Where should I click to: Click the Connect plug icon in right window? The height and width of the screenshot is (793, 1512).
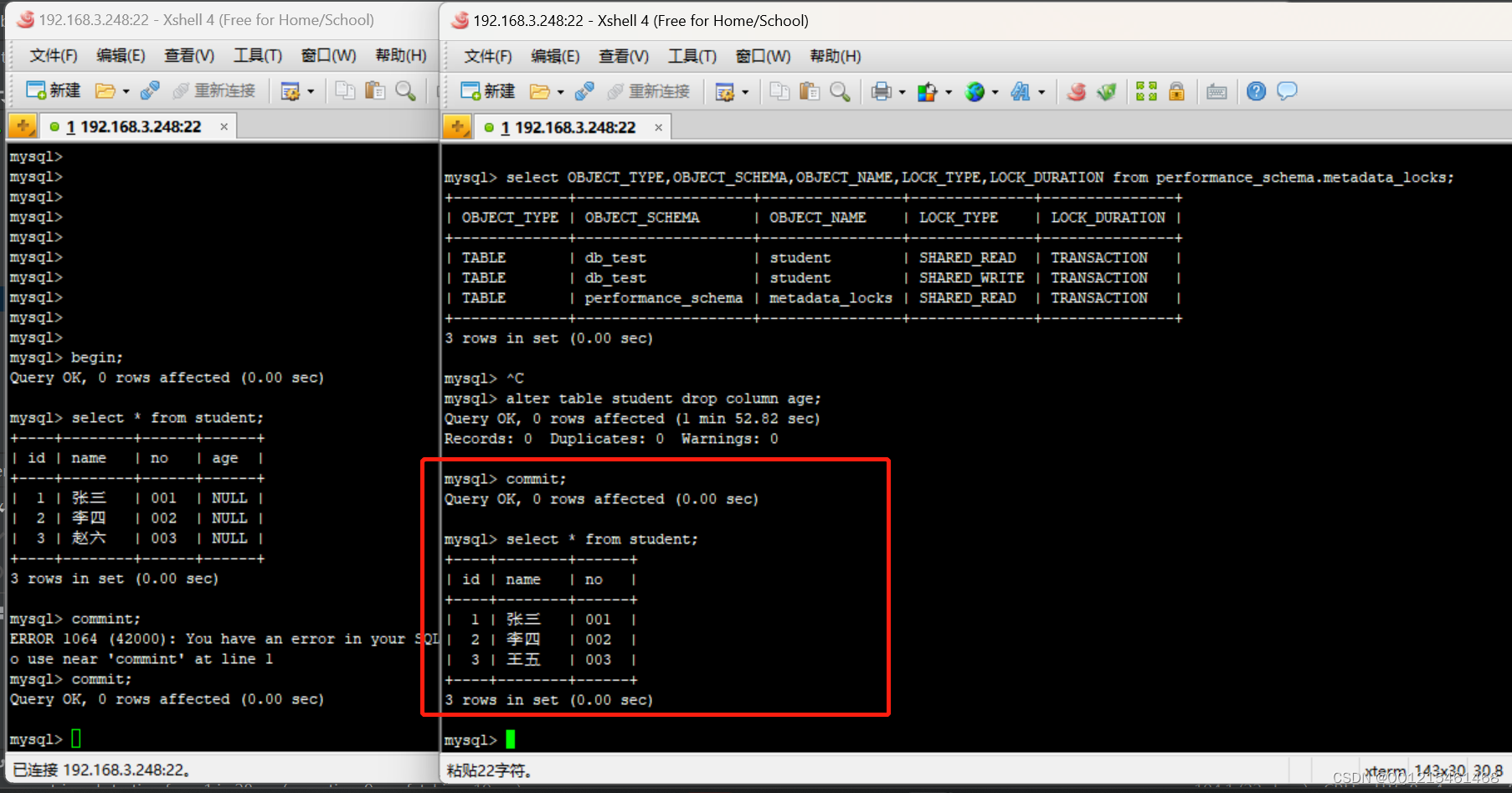(584, 91)
